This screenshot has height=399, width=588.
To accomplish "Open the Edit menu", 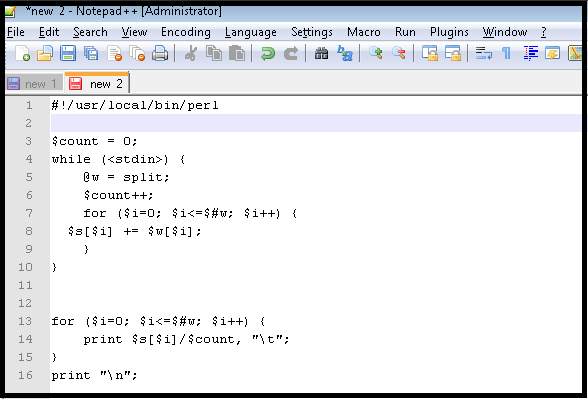I will (x=49, y=32).
